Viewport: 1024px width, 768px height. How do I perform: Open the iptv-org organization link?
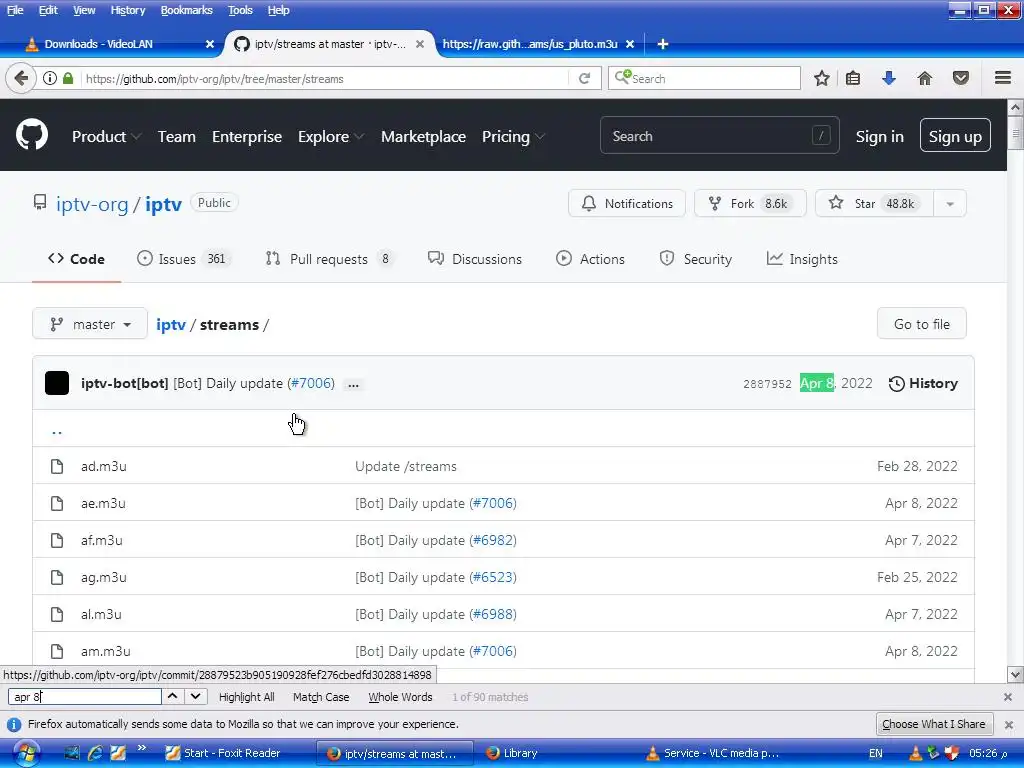[92, 204]
